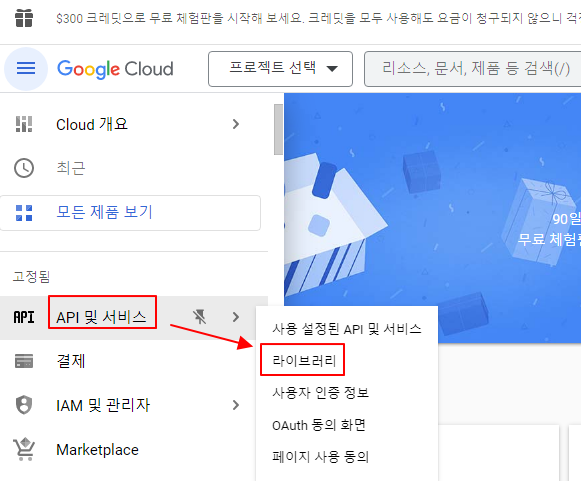Image resolution: width=581 pixels, height=481 pixels.
Task: Select 페이지 사용 동의 submenu item
Action: click(321, 457)
